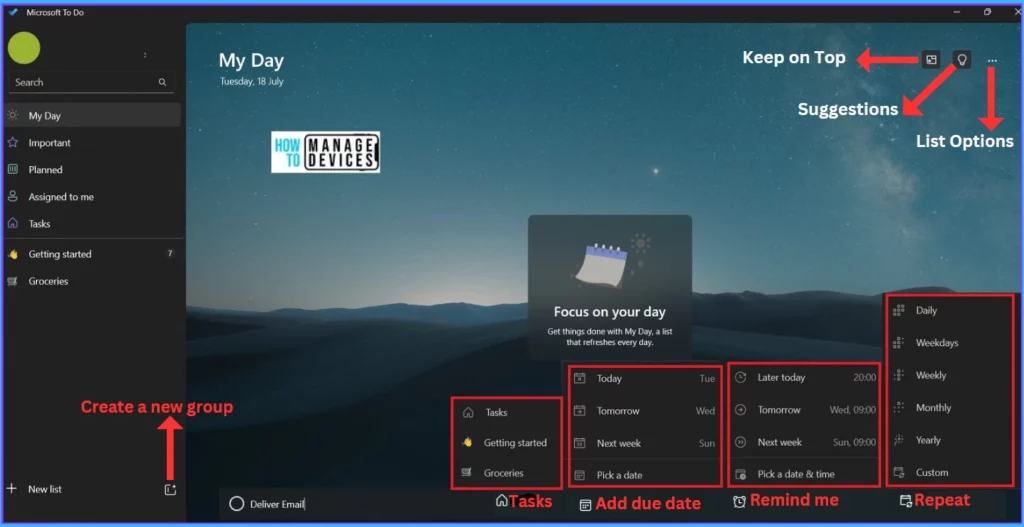
Task: Open Assigned to me in the sidebar
Action: 92,197
